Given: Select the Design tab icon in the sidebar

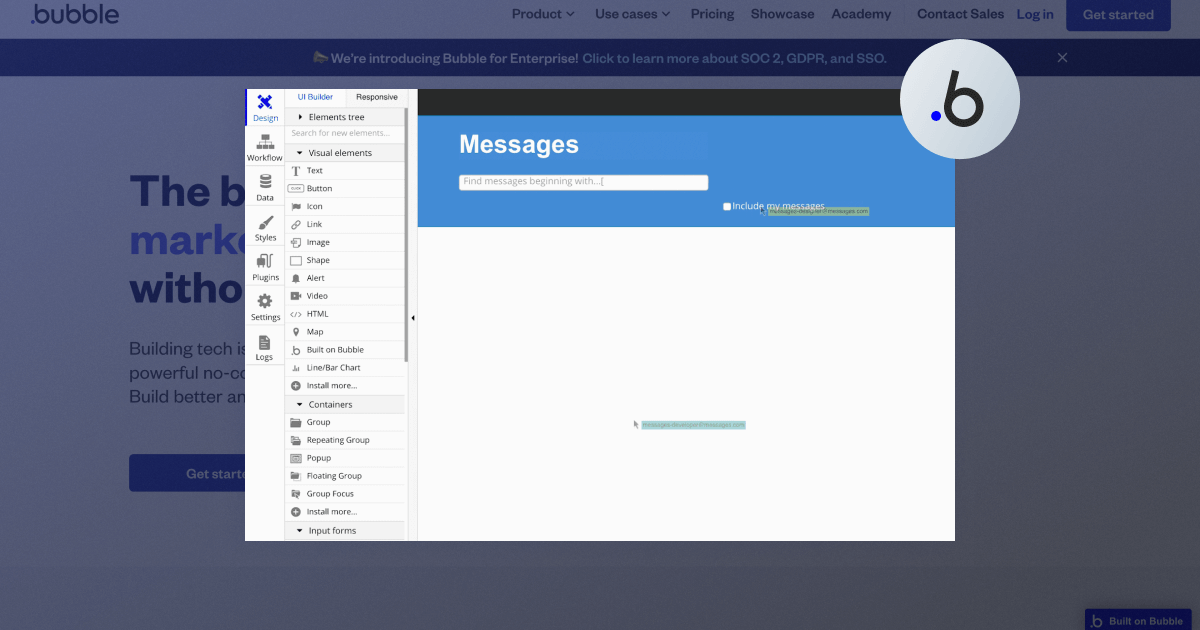Looking at the screenshot, I should click(x=265, y=103).
